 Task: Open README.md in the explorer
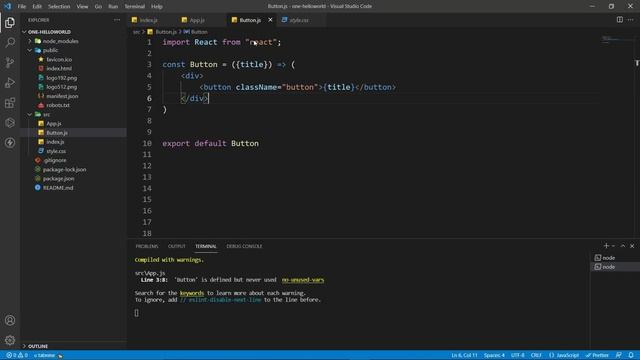coord(58,188)
